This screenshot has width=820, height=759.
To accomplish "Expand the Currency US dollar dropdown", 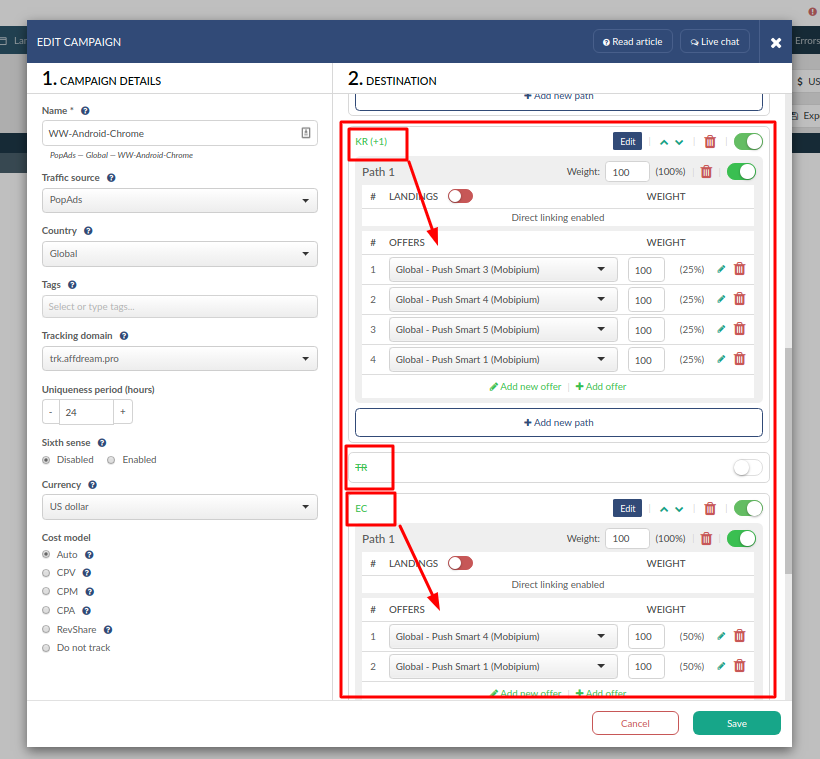I will click(x=180, y=507).
